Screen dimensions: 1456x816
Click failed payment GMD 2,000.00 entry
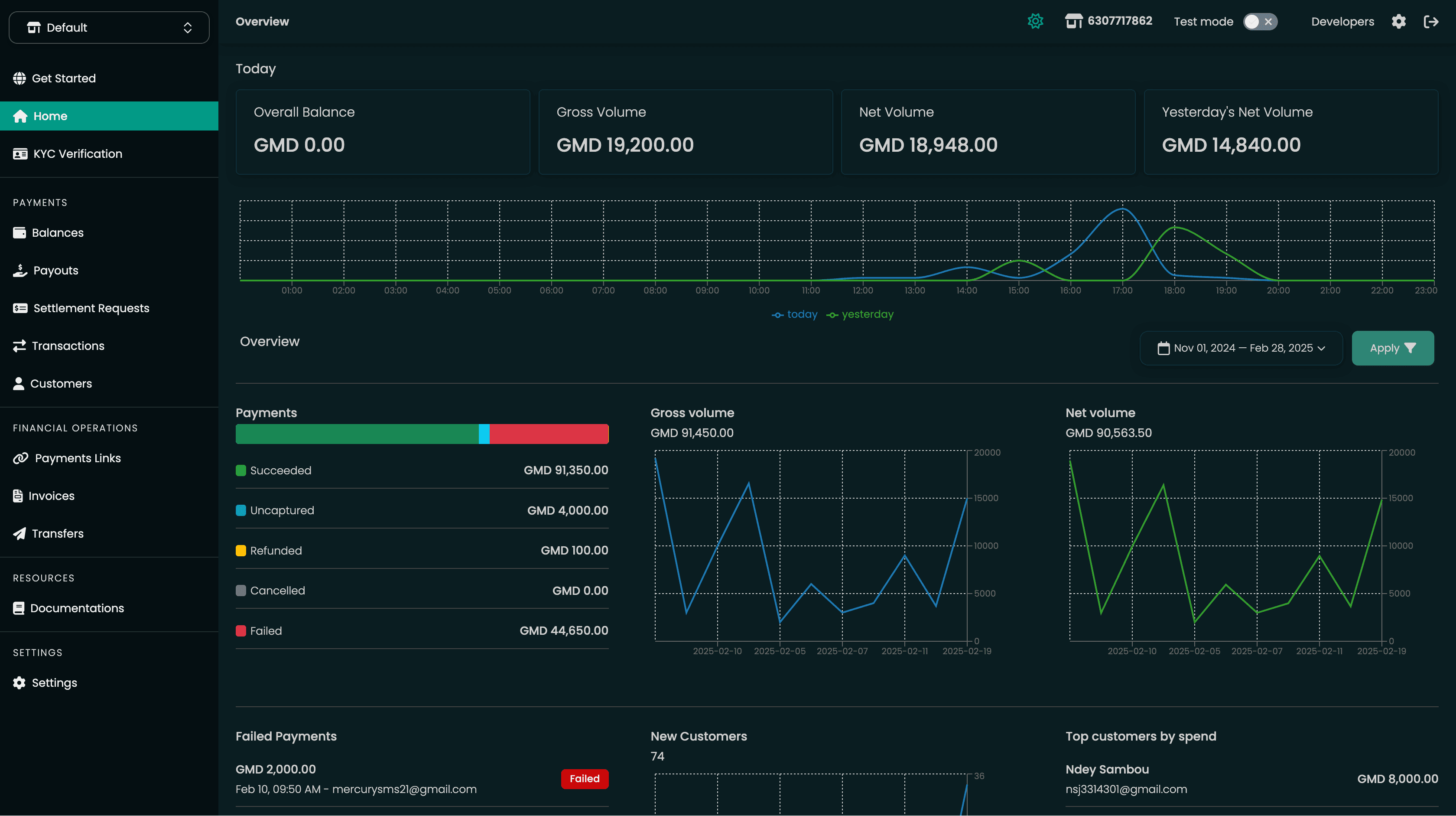(x=276, y=769)
